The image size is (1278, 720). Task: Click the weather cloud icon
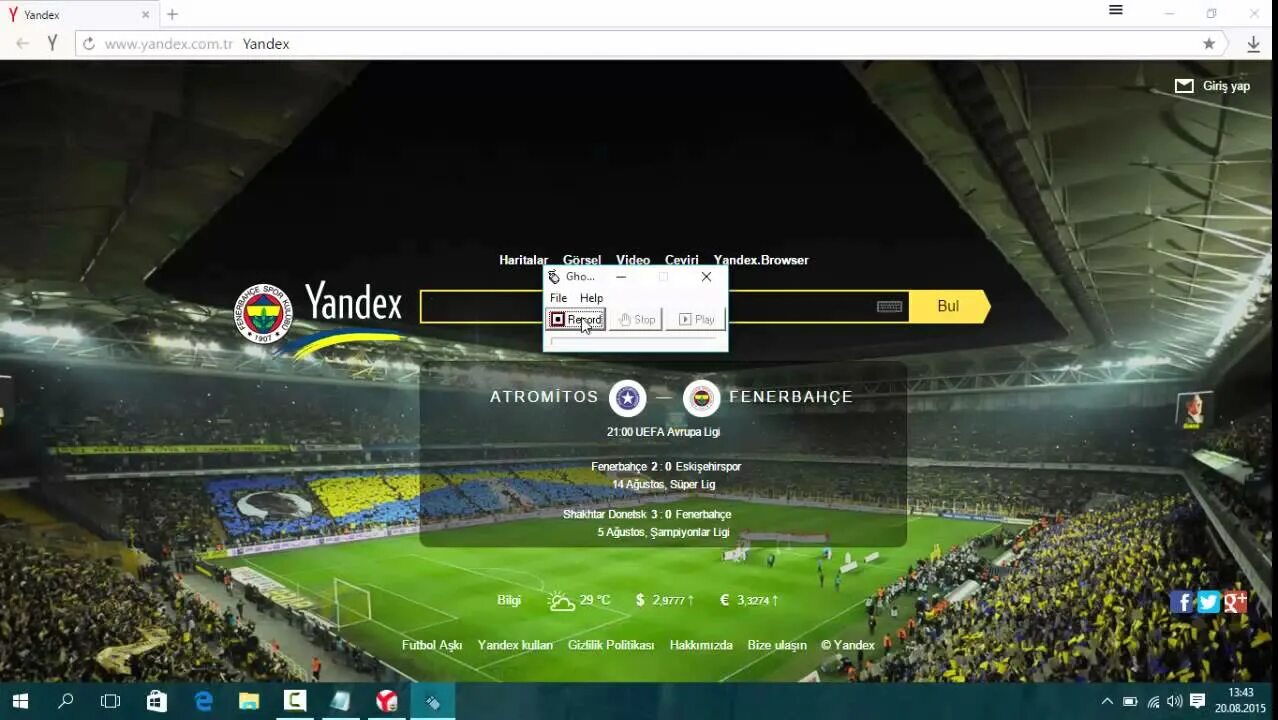point(561,601)
